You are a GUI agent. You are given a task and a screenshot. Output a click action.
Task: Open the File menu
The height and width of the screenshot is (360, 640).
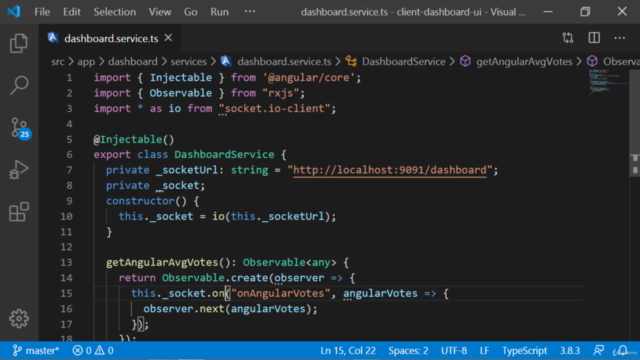tap(42, 12)
